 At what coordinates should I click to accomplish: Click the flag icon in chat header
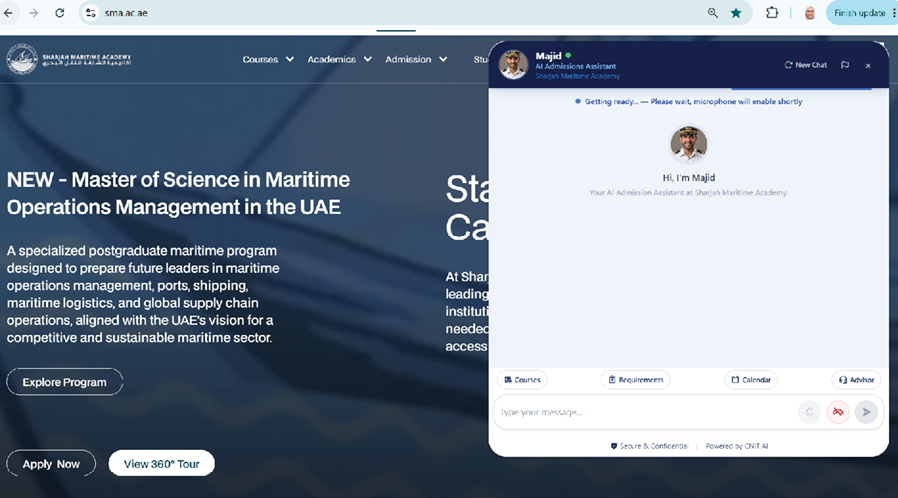pyautogui.click(x=845, y=65)
